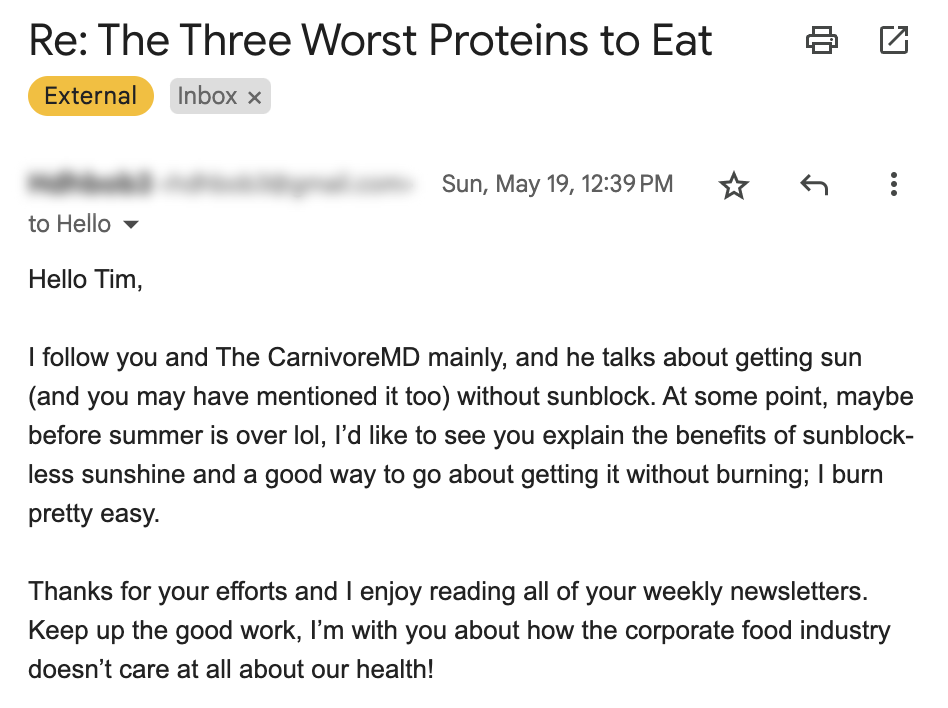Screen dimensions: 948x708
Task: Expand recipient details arrow beside to Hello
Action: 131,224
